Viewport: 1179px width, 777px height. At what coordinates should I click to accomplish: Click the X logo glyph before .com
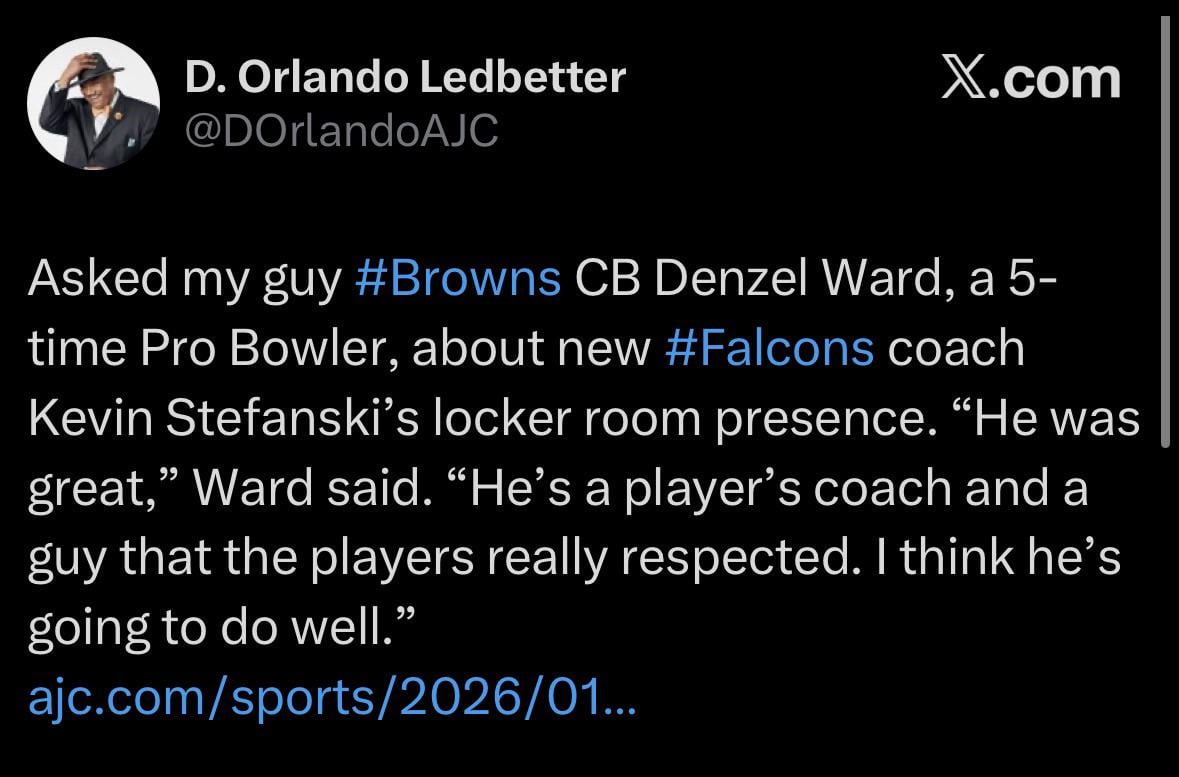pos(963,75)
